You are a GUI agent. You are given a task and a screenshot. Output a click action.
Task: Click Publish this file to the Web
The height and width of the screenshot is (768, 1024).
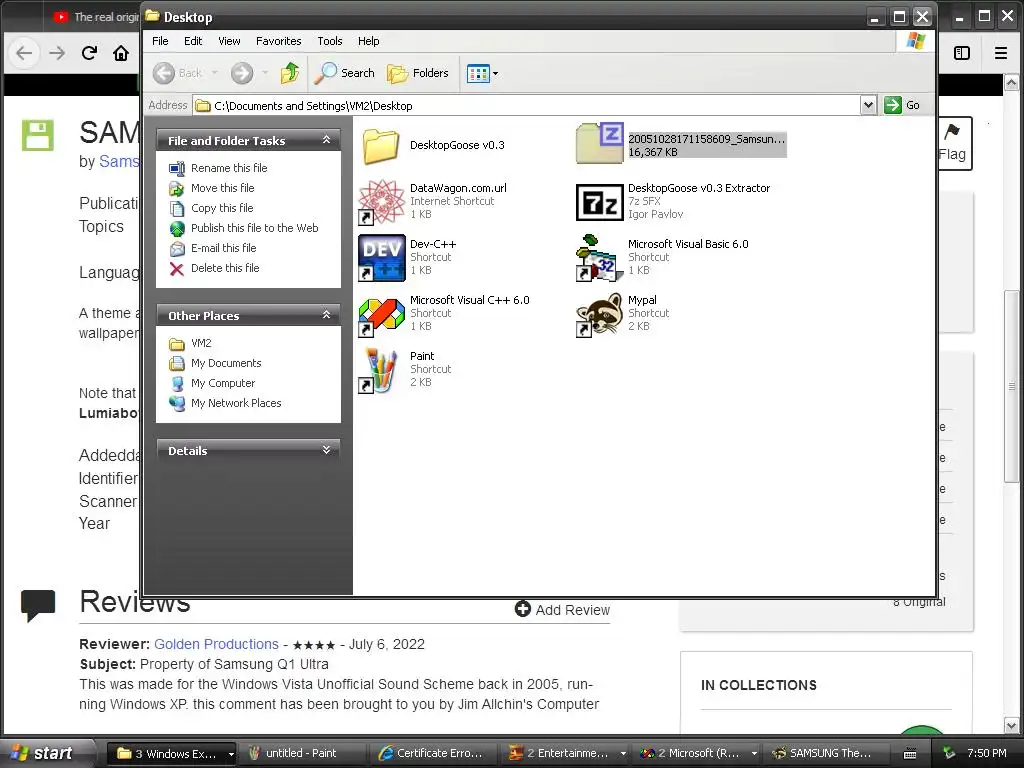(254, 228)
